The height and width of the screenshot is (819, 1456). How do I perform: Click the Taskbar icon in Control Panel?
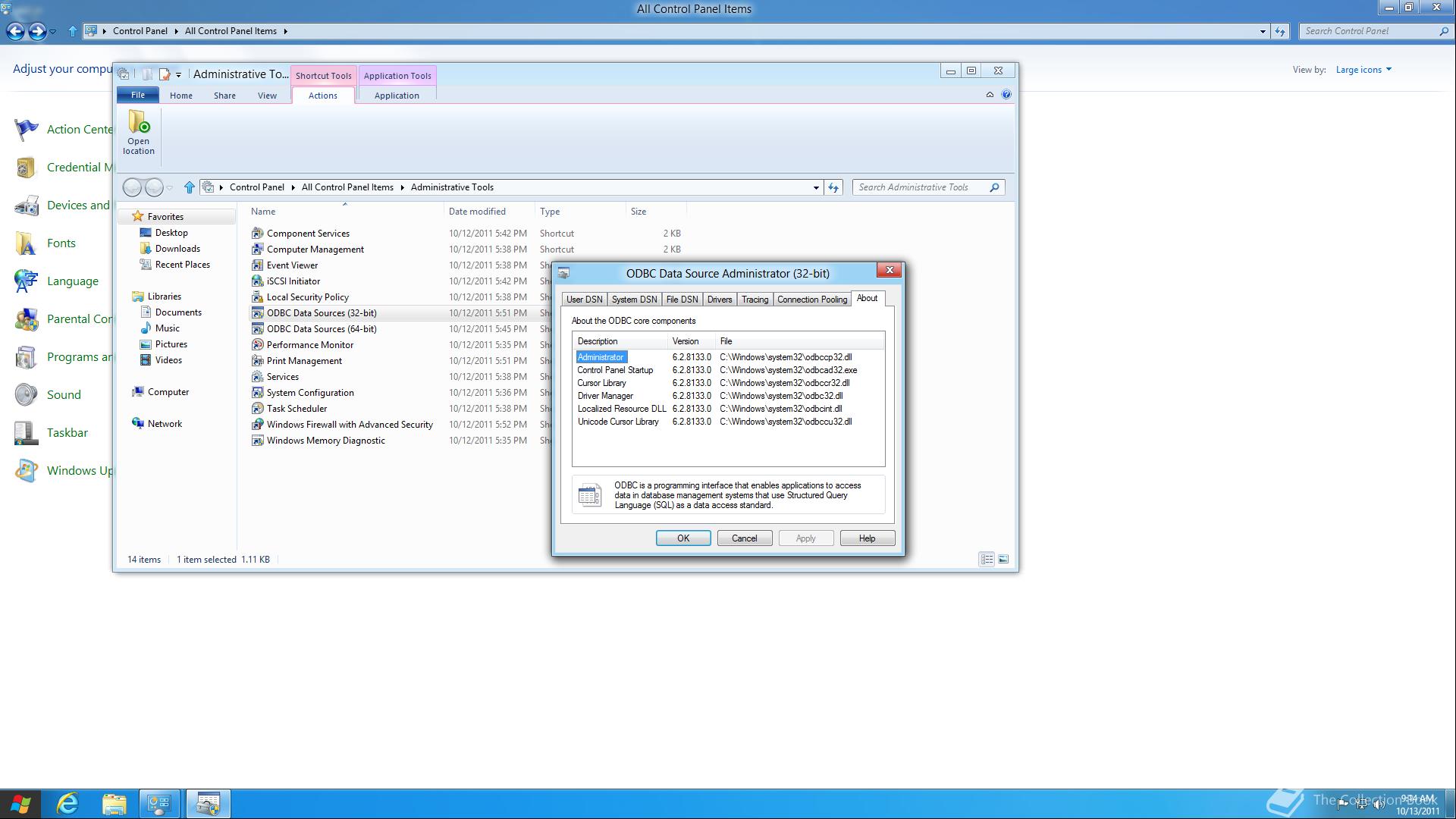tap(27, 433)
